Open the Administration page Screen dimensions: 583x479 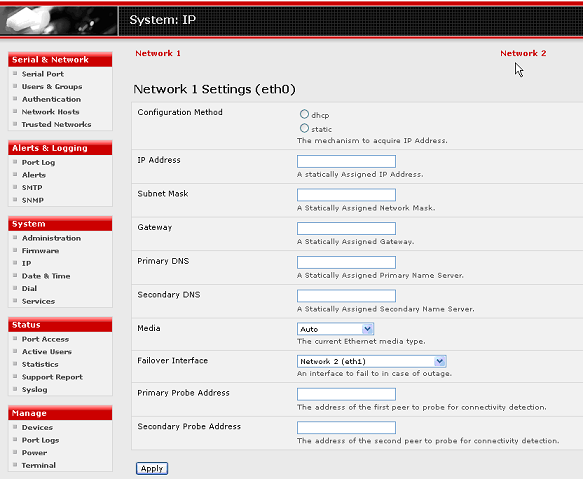[51, 238]
